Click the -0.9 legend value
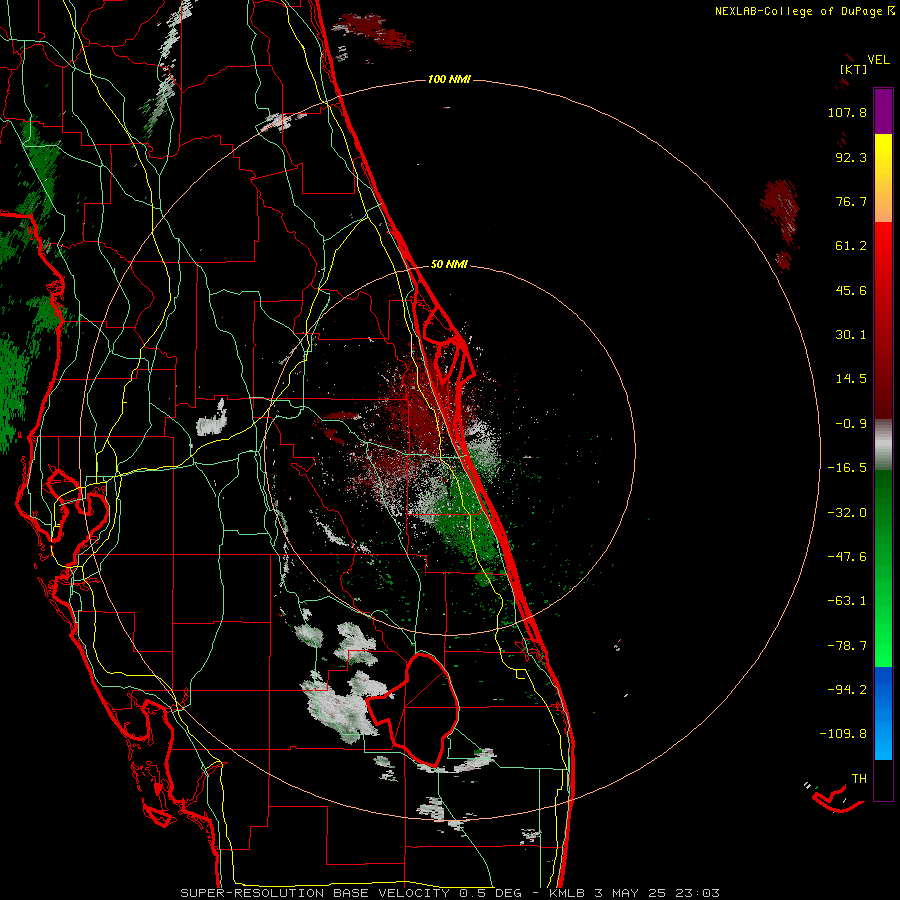The width and height of the screenshot is (900, 900). click(851, 424)
